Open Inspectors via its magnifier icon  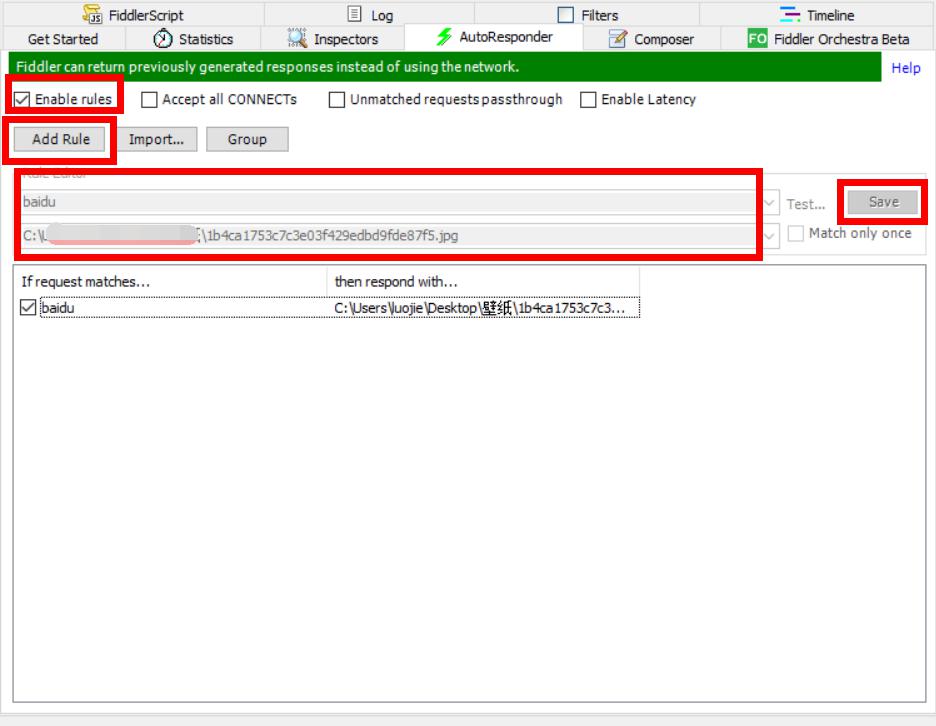(x=297, y=39)
